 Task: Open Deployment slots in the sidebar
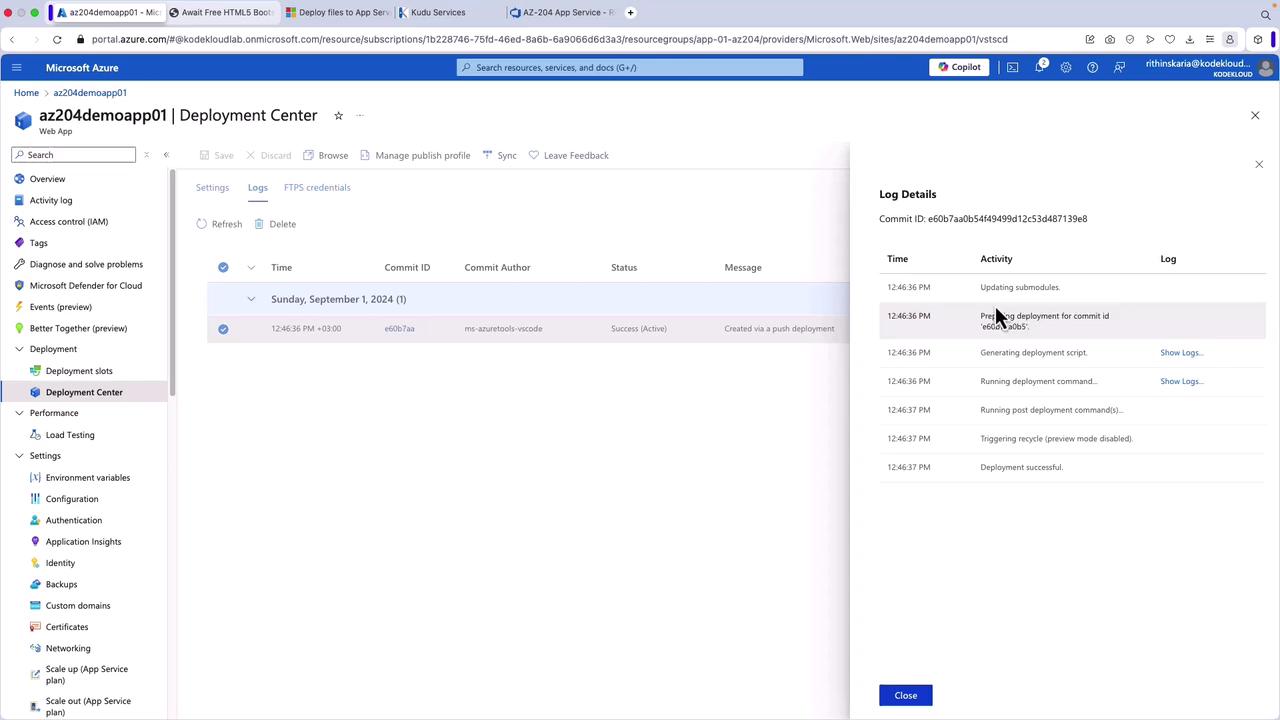[x=79, y=371]
